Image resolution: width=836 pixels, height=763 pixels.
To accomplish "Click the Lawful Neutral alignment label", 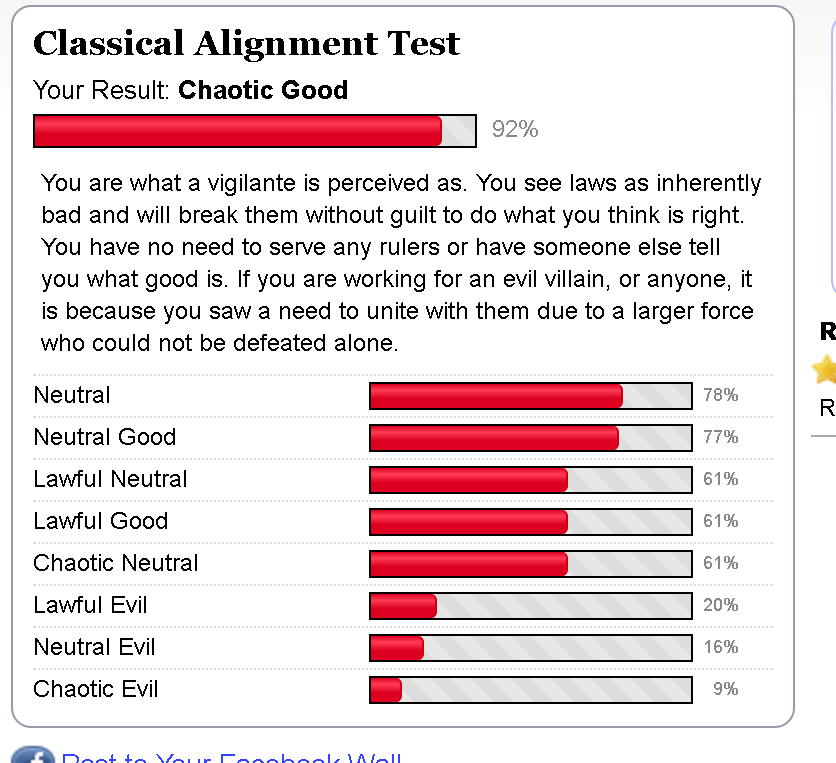I will [110, 479].
